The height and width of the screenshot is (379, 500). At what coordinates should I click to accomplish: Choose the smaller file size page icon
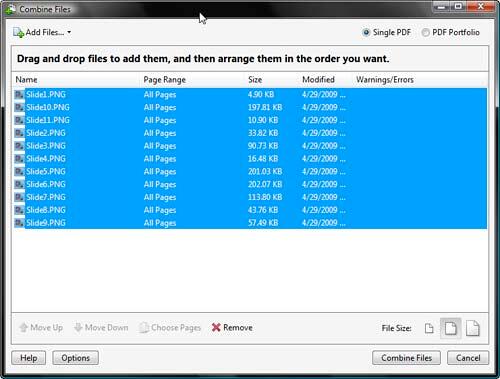click(429, 328)
